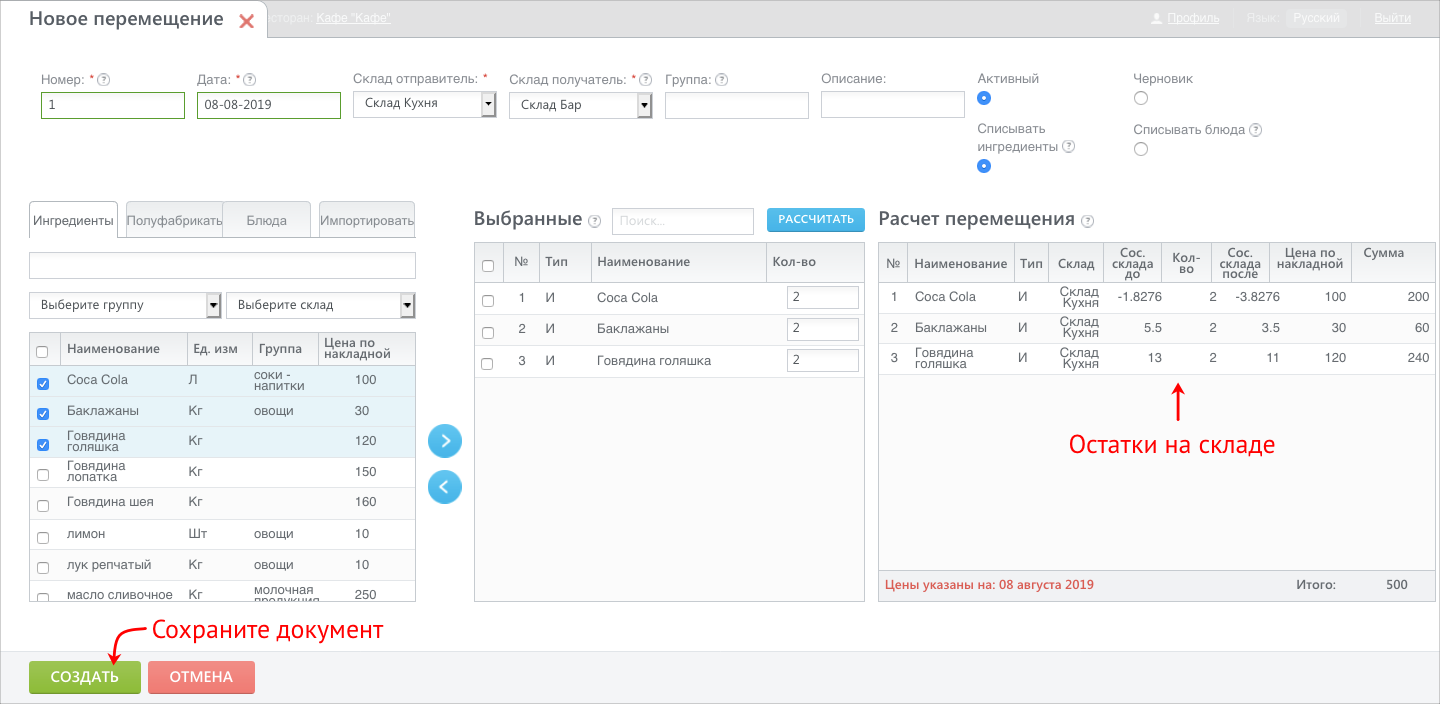The height and width of the screenshot is (704, 1440).
Task: Select Списывать блюда radio button
Action: [1141, 149]
